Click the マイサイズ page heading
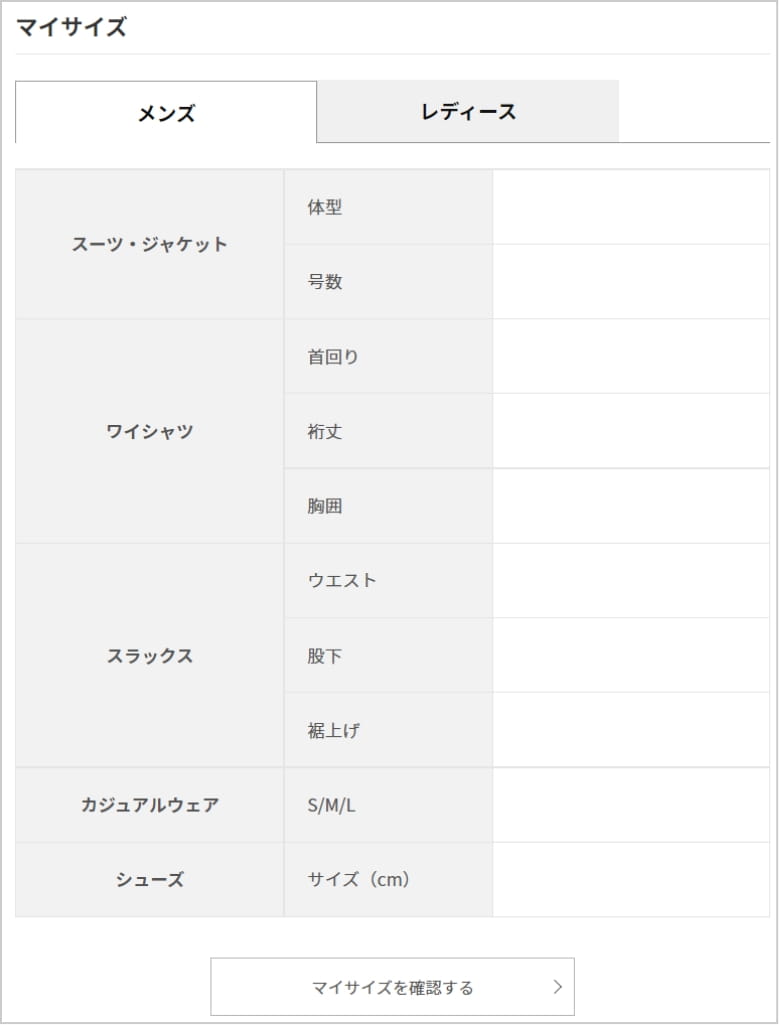This screenshot has width=779, height=1025. (71, 27)
